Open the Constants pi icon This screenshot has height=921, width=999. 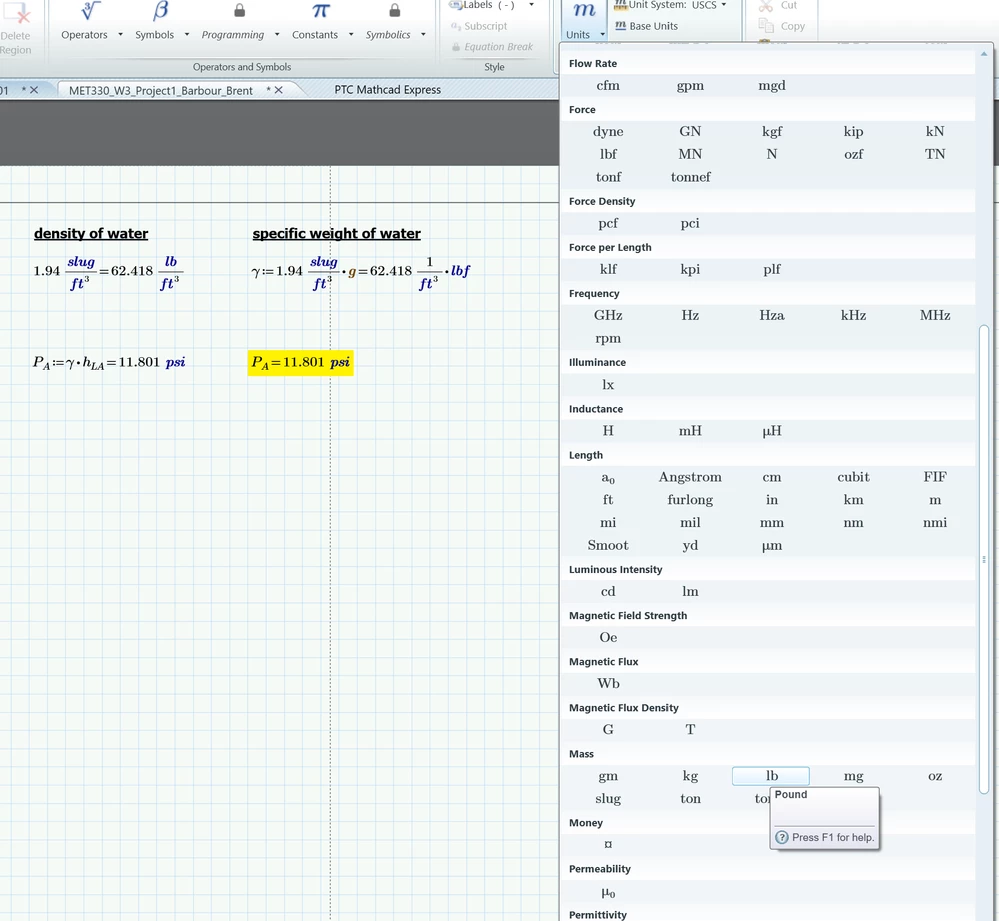[x=320, y=10]
